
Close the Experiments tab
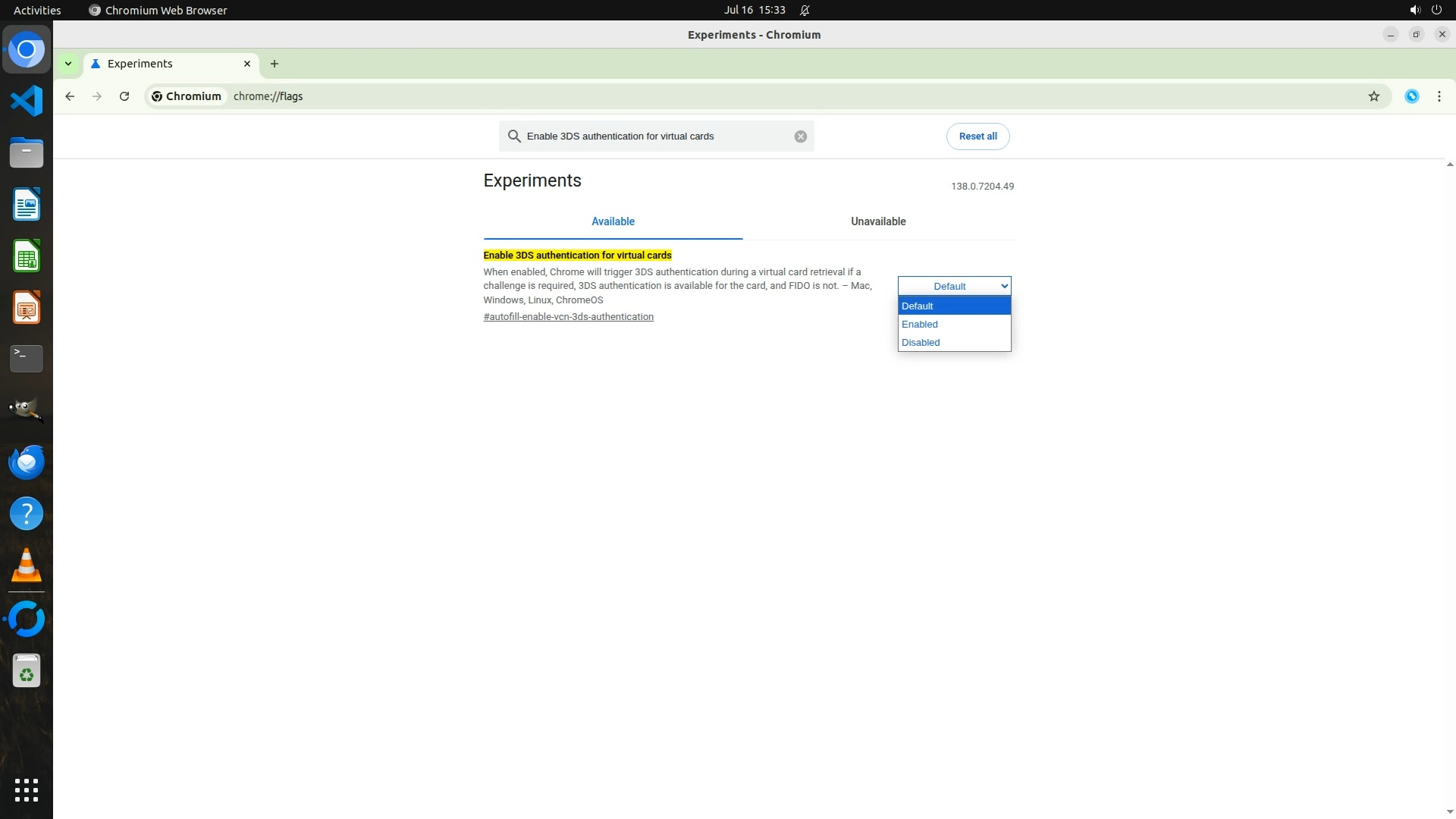246,64
